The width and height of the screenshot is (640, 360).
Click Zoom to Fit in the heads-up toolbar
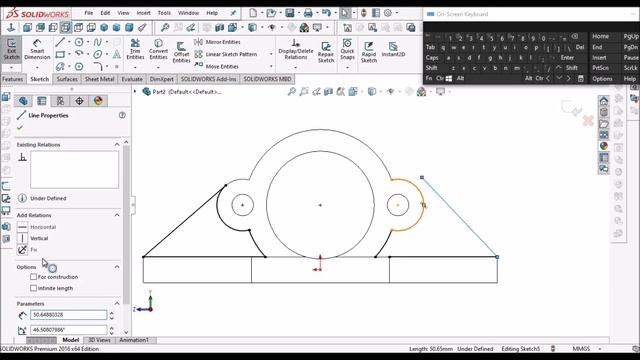(x=291, y=92)
